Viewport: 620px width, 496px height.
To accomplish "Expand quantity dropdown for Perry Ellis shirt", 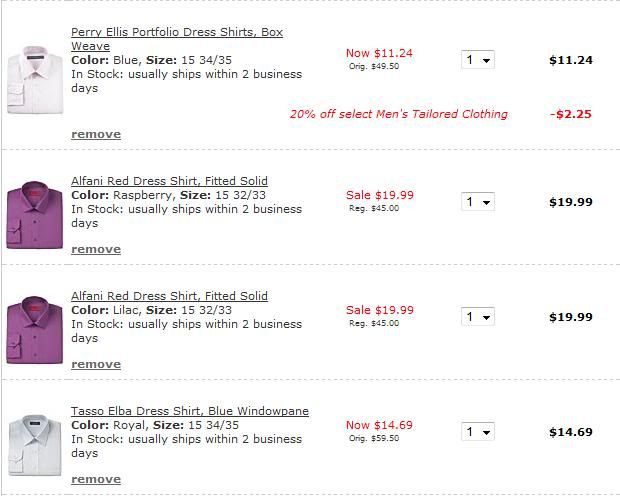I will click(x=478, y=60).
